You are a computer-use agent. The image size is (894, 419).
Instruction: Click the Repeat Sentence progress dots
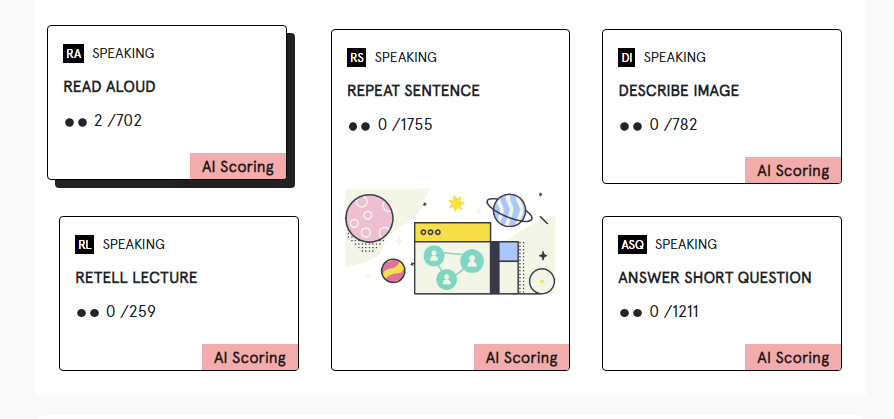click(360, 126)
